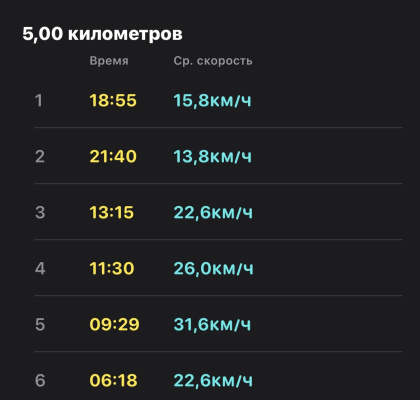The height and width of the screenshot is (400, 420).
Task: Click the time value 18:55
Action: pos(113,100)
